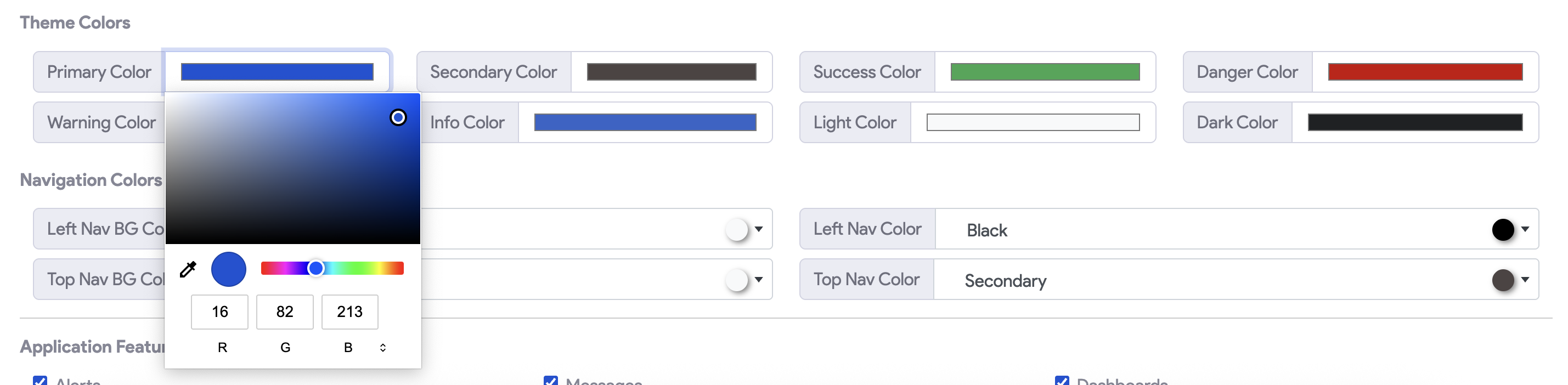Disable the Messages checkbox
1568x385 pixels.
[x=551, y=381]
